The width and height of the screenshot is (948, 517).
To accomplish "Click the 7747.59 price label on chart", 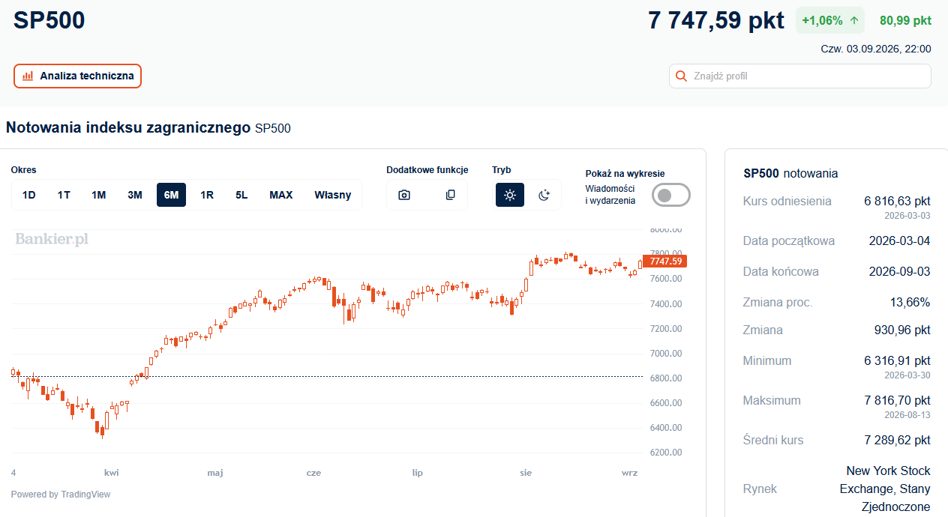I will (665, 261).
